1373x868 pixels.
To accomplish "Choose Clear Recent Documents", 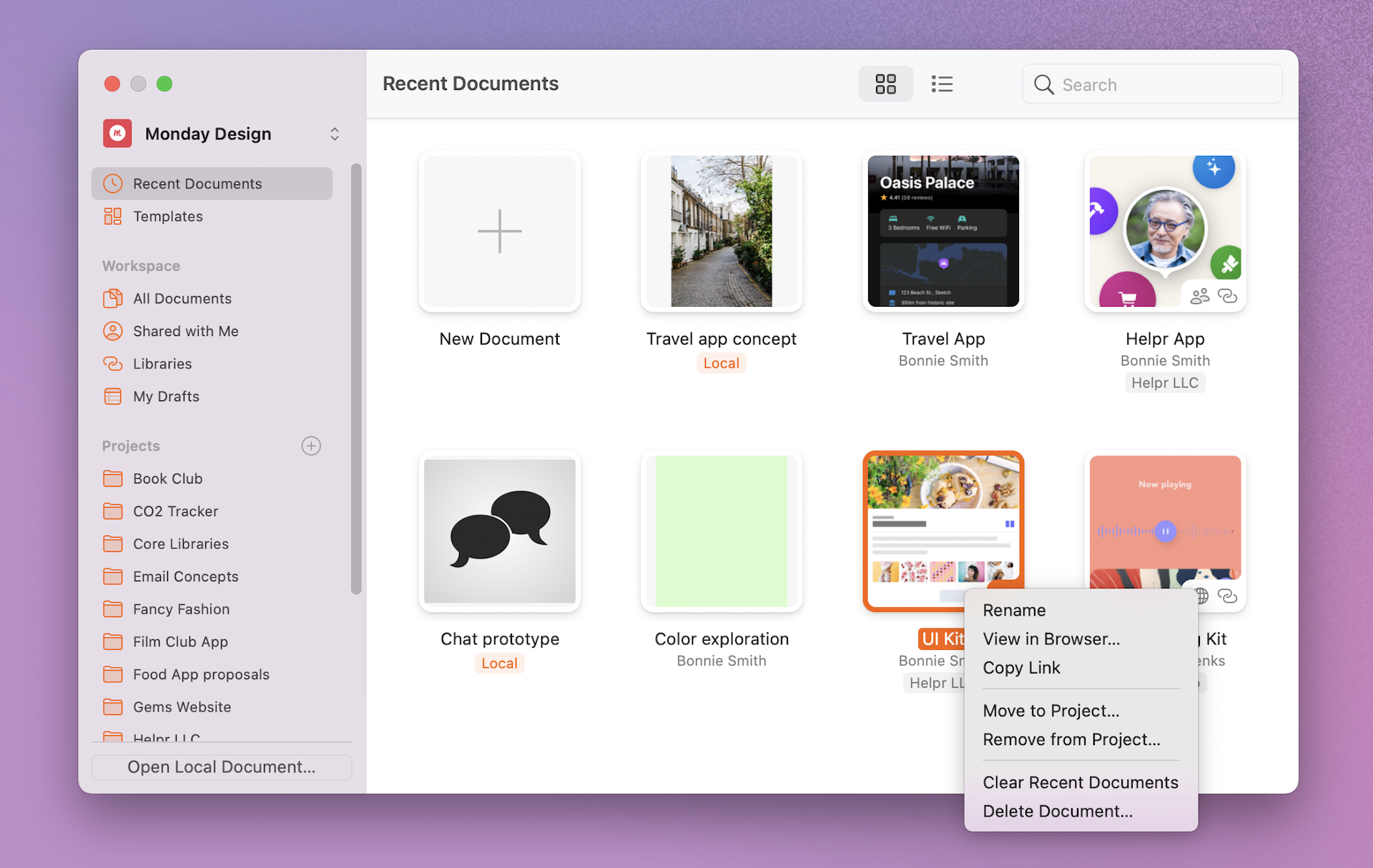I will click(1080, 782).
